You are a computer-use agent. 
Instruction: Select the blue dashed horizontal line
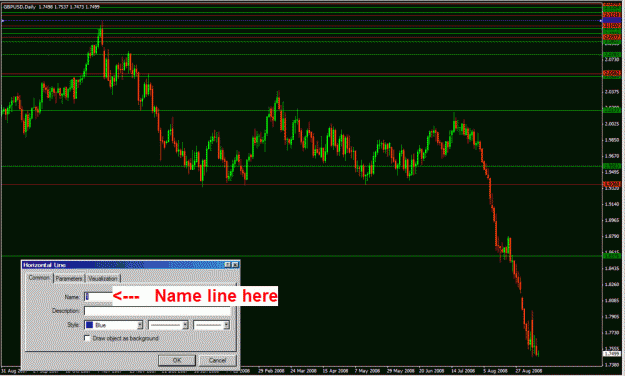pos(301,20)
